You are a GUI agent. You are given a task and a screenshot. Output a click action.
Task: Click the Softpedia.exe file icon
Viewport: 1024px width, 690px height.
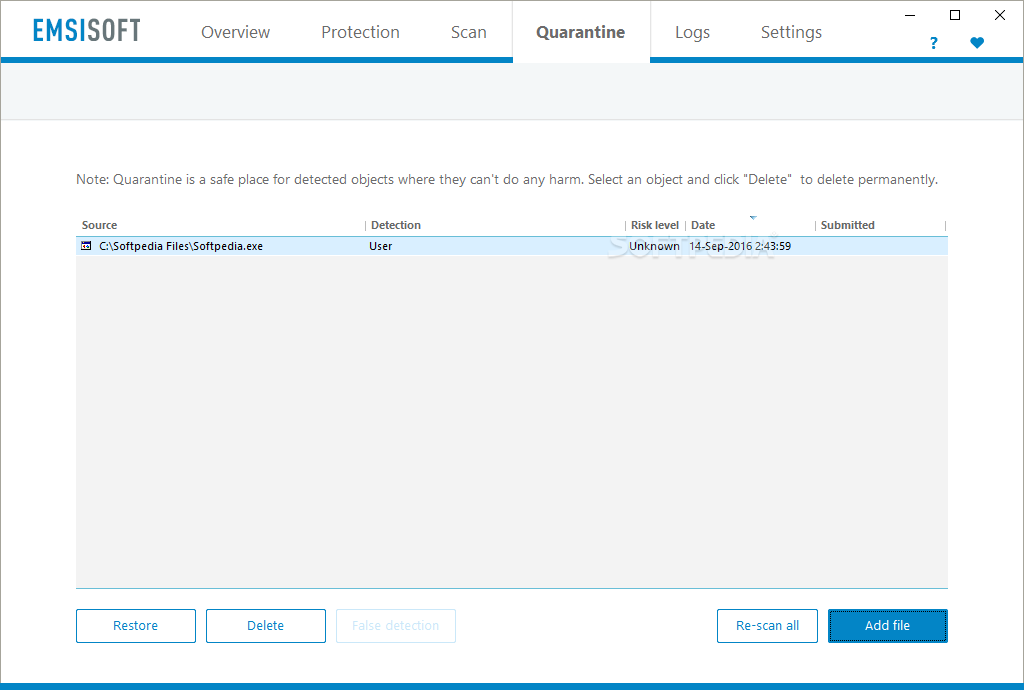pos(86,246)
